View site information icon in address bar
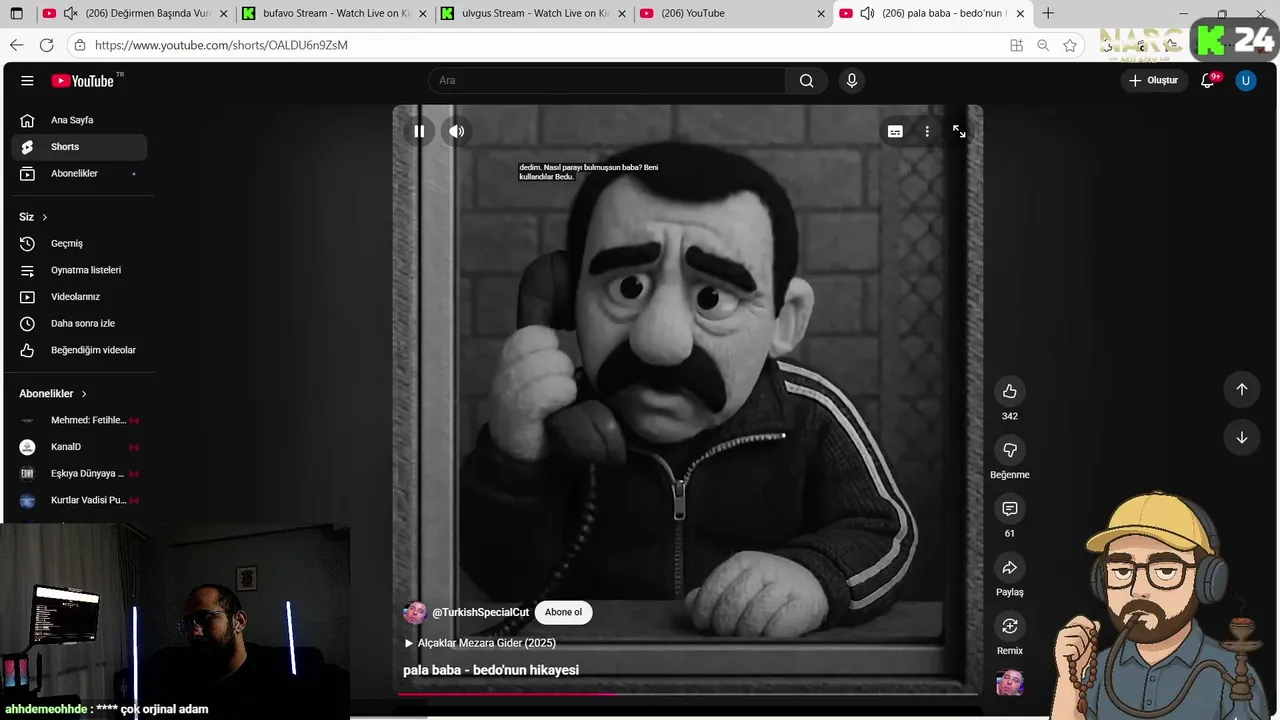 pyautogui.click(x=79, y=45)
